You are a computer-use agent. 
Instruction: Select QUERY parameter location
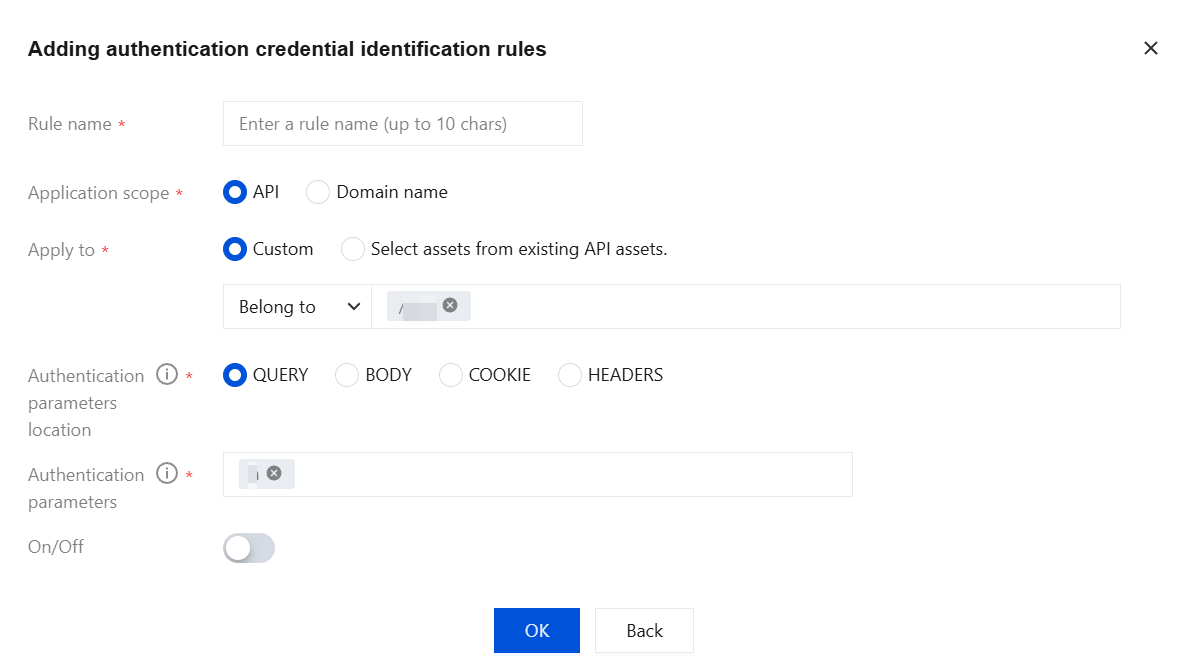point(235,375)
